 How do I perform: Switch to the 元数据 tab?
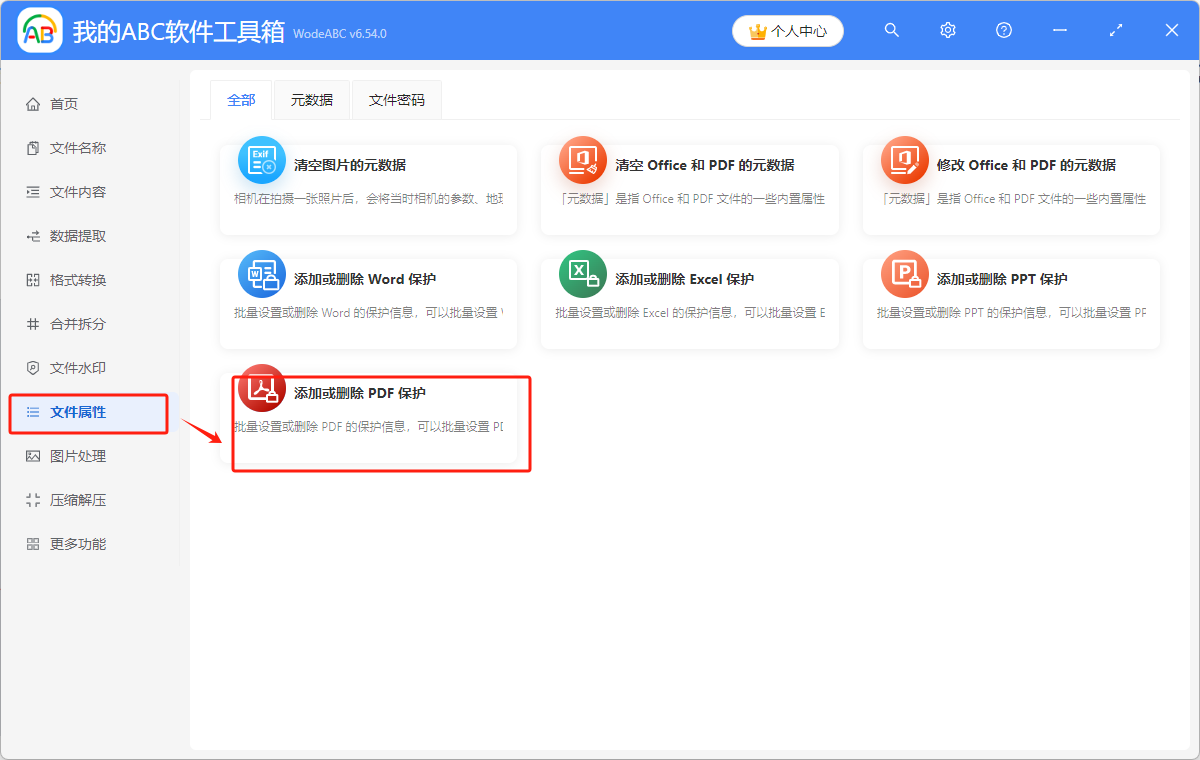[312, 100]
